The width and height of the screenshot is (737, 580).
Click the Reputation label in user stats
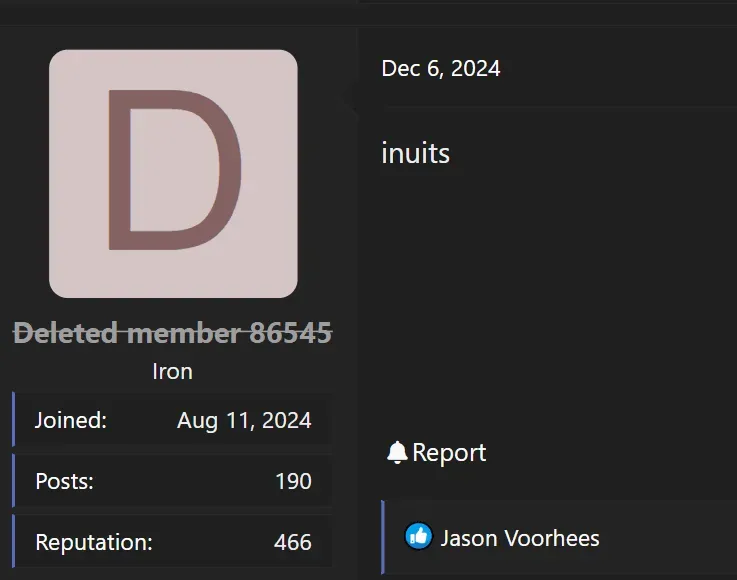94,542
